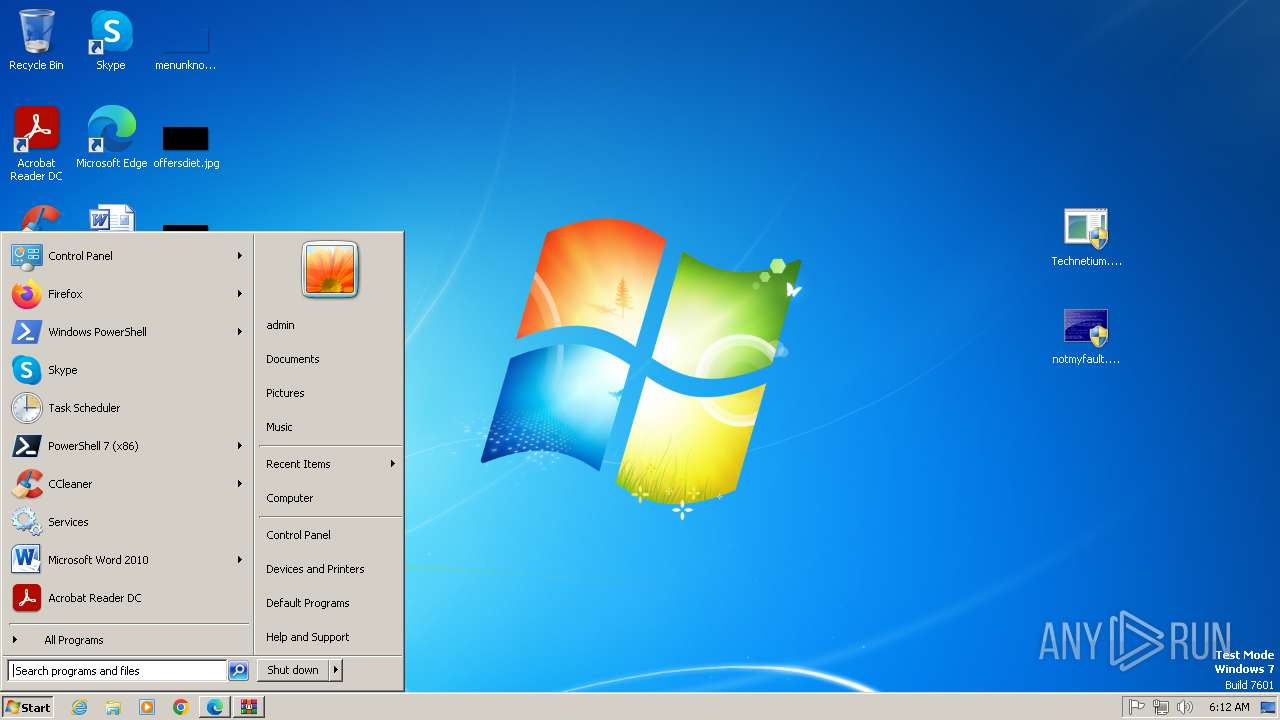Select the notmyfault desktop executable
Viewport: 1280px width, 720px height.
[1086, 336]
